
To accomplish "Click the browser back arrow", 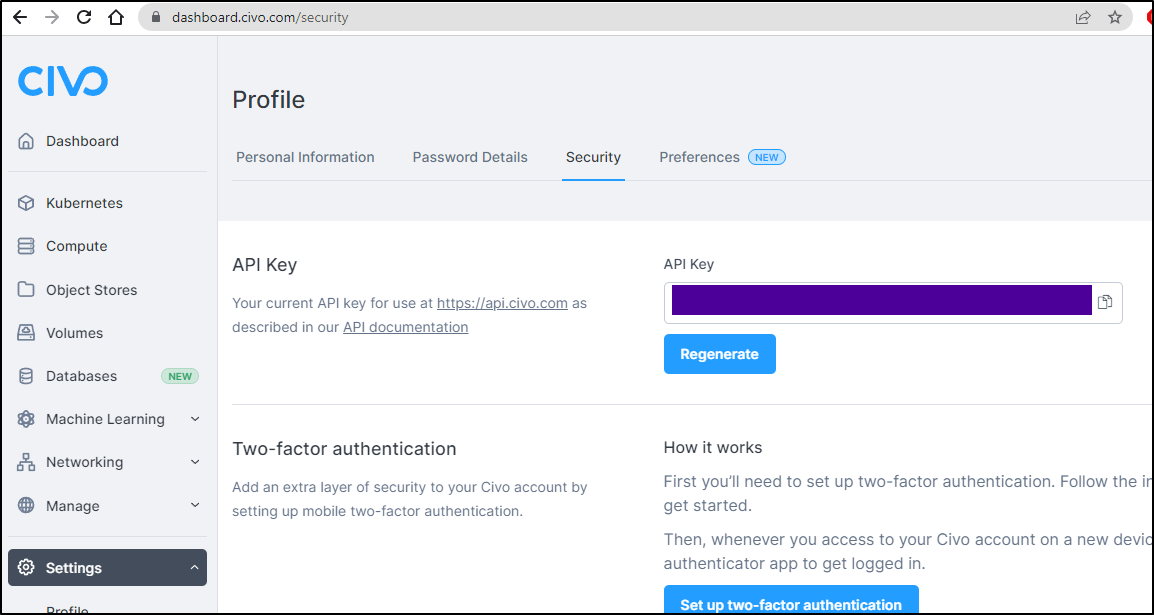I will point(20,18).
